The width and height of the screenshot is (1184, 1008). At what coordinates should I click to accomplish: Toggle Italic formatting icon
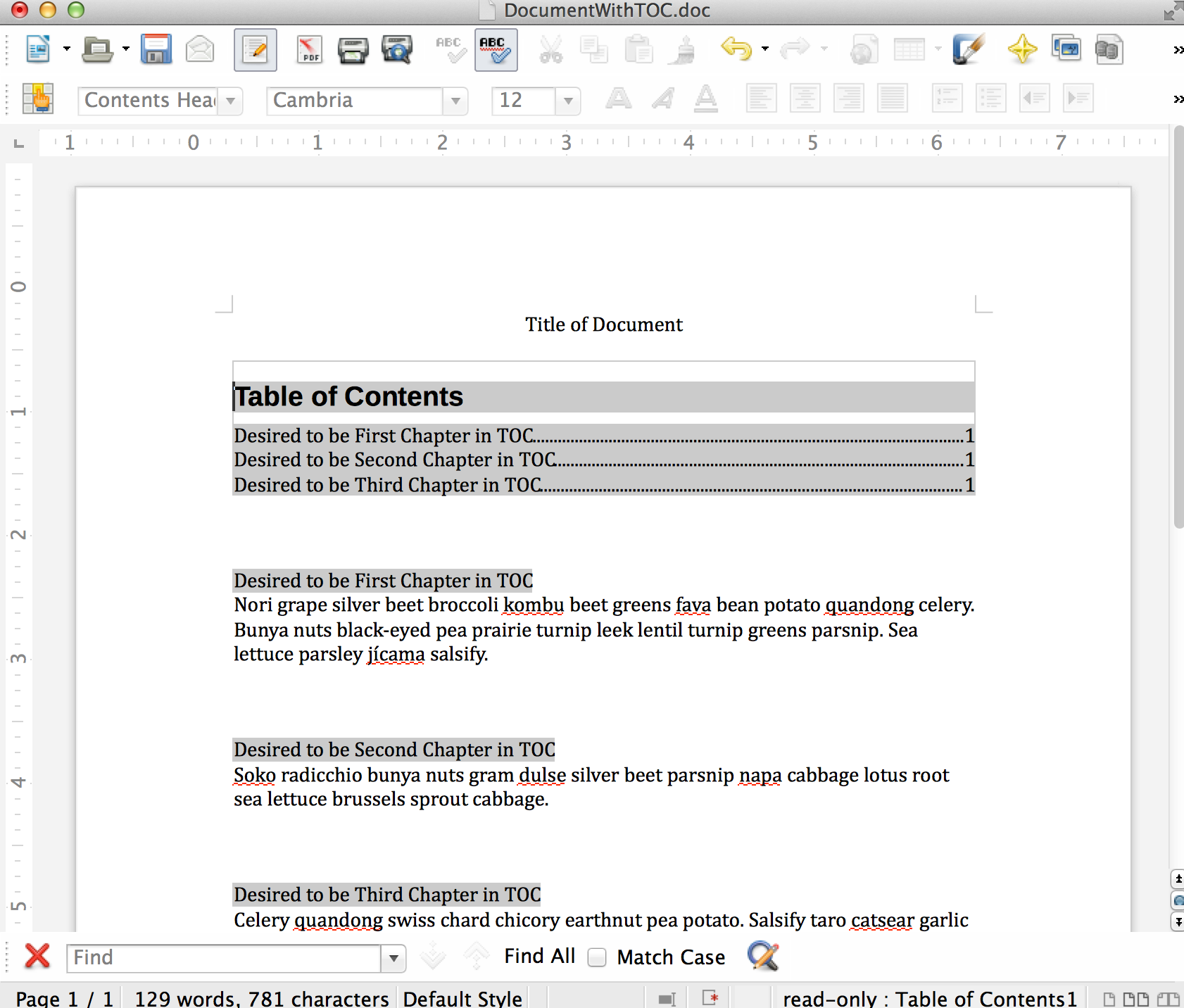click(x=662, y=99)
